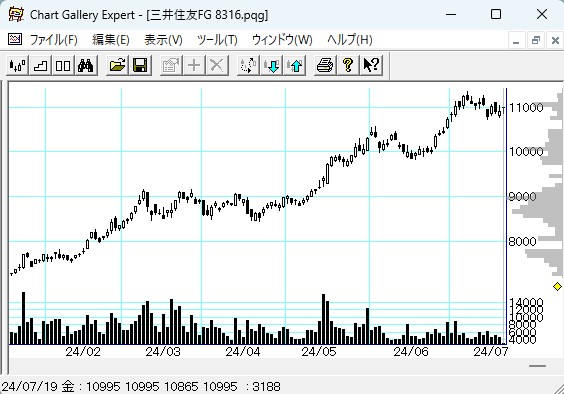The width and height of the screenshot is (564, 394).
Task: Click the 24/02 date axis label
Action: pos(83,352)
